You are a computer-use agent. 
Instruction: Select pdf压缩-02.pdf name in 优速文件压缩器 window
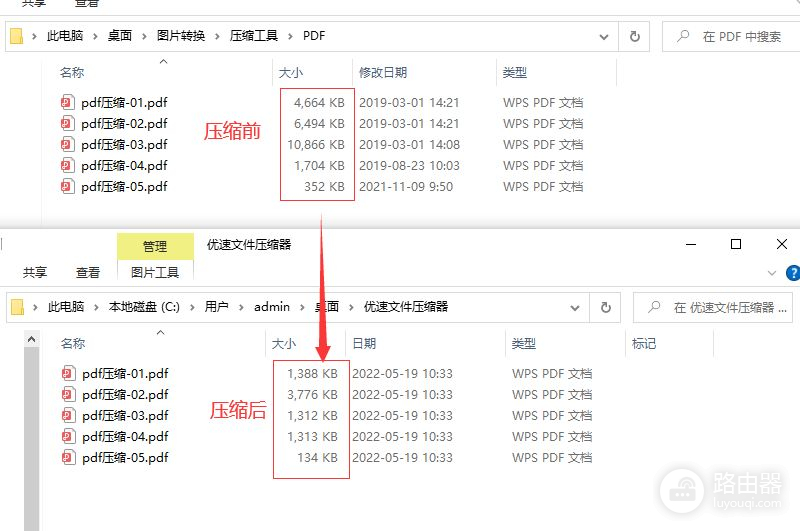point(125,394)
